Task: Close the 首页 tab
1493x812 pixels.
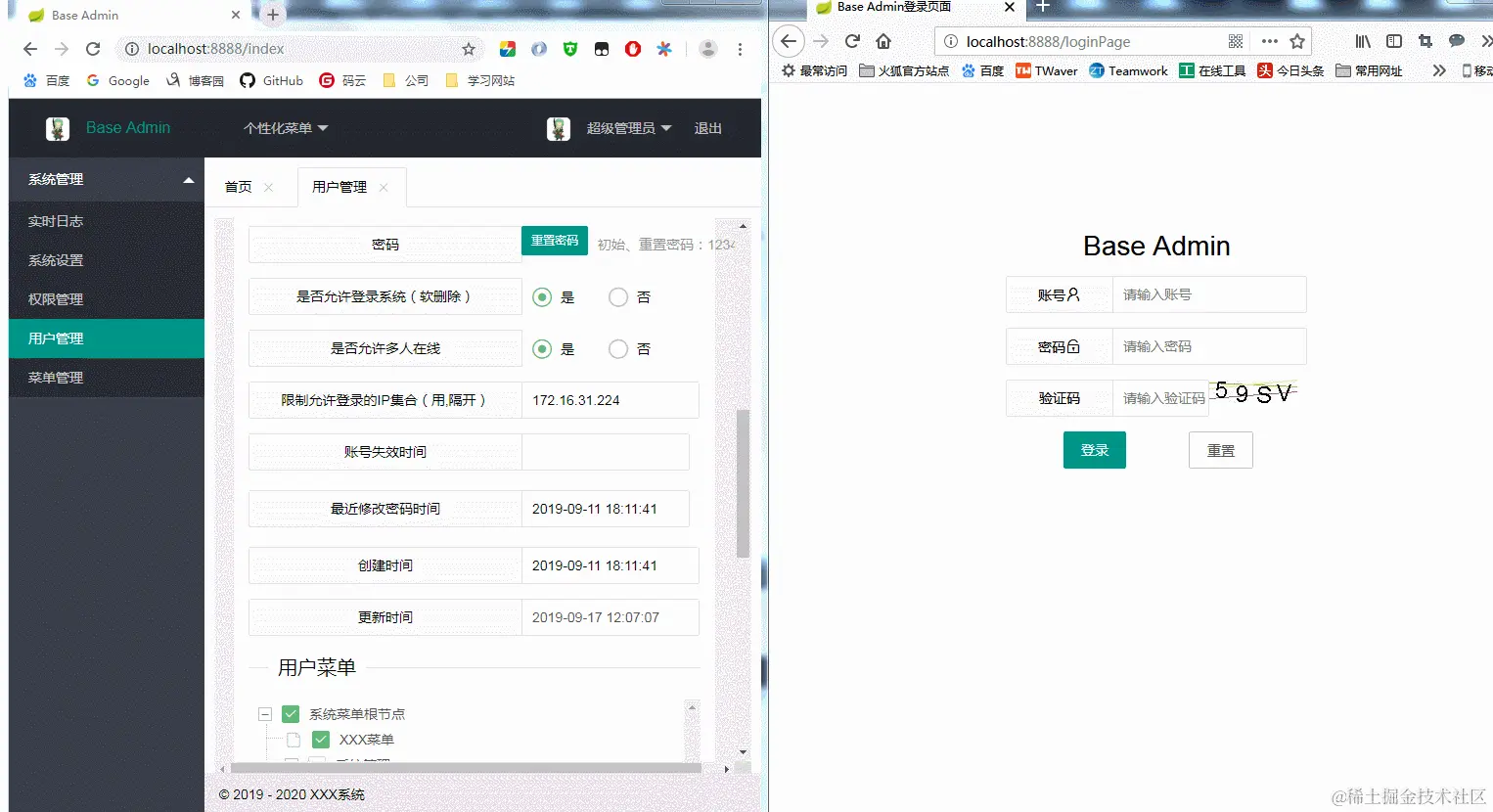Action: click(x=268, y=188)
